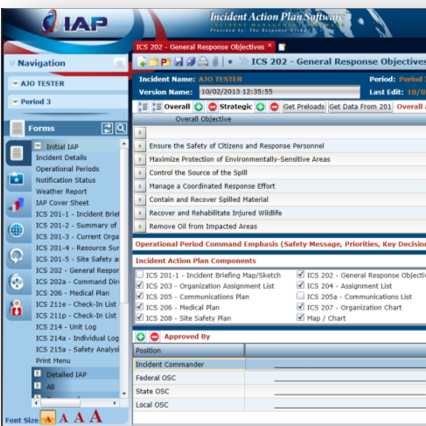426x426 pixels.
Task: Open IAP Cover Sheet in forms list
Action: click(62, 203)
